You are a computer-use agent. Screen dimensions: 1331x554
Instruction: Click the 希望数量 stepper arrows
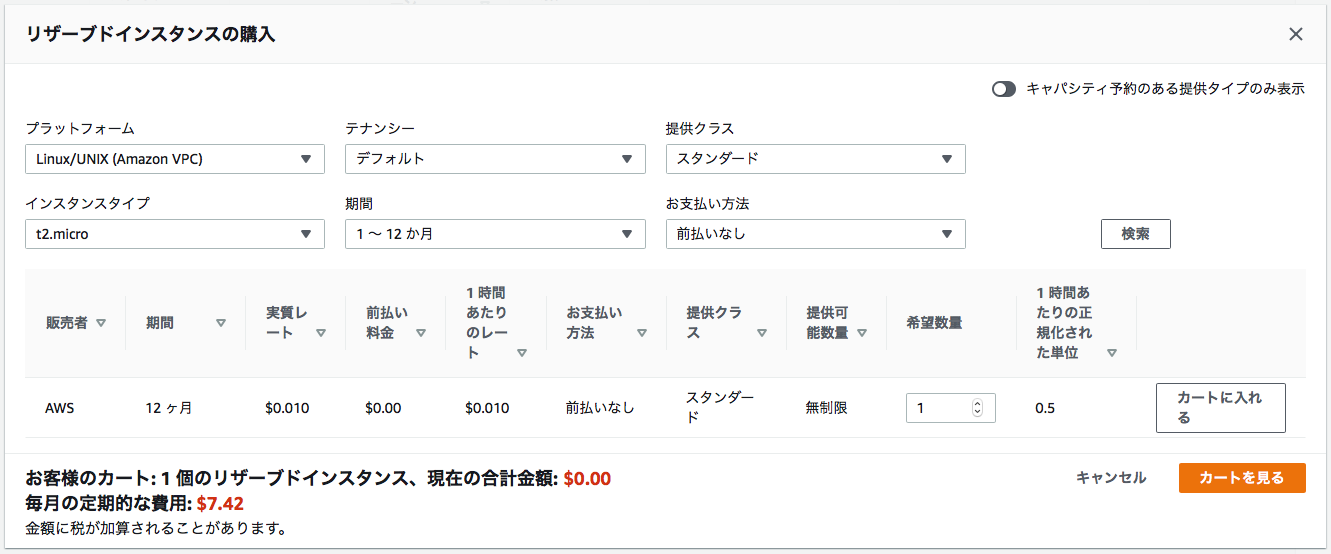[x=977, y=408]
